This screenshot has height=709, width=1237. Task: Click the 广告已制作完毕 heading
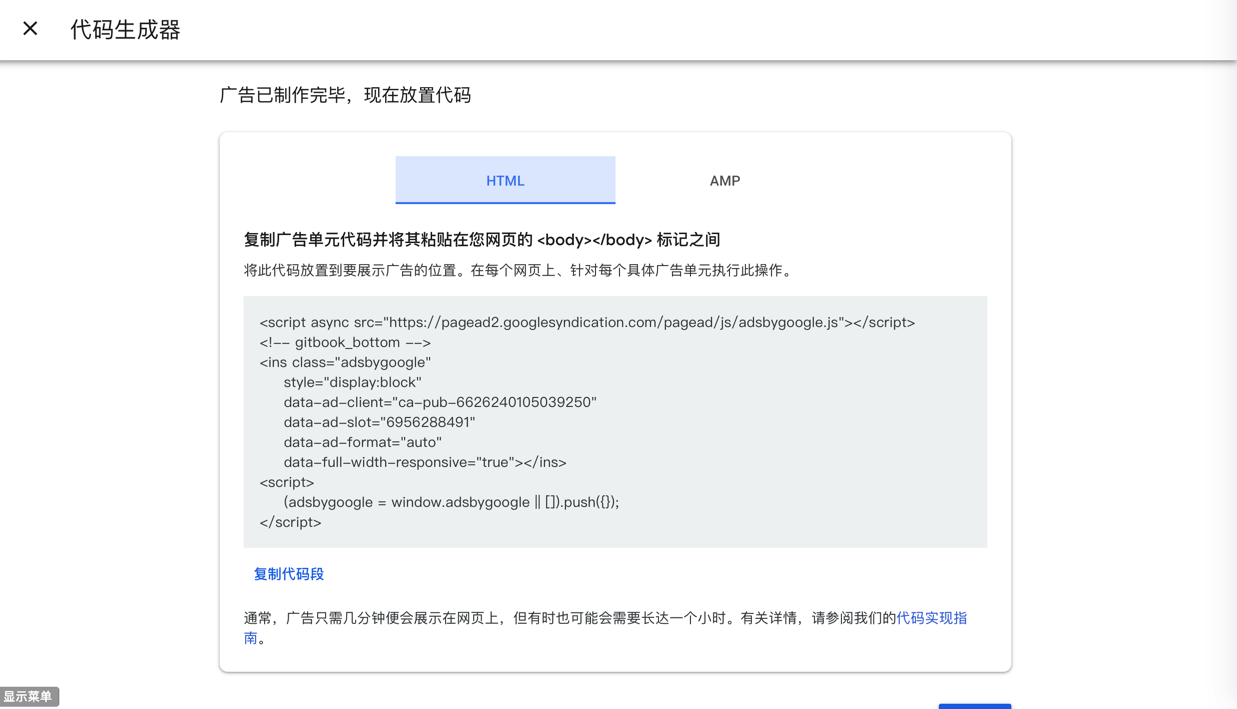click(x=345, y=95)
